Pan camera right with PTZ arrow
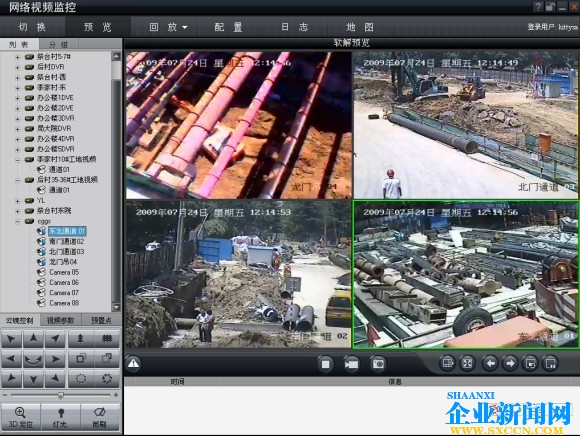Screen dimensions: 580x436 pos(55,359)
